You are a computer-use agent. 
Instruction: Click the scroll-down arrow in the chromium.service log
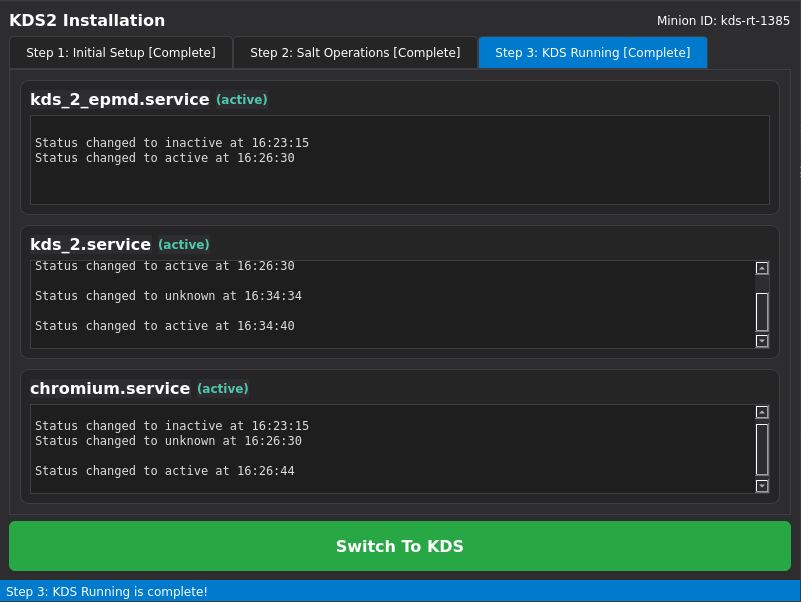tap(762, 486)
